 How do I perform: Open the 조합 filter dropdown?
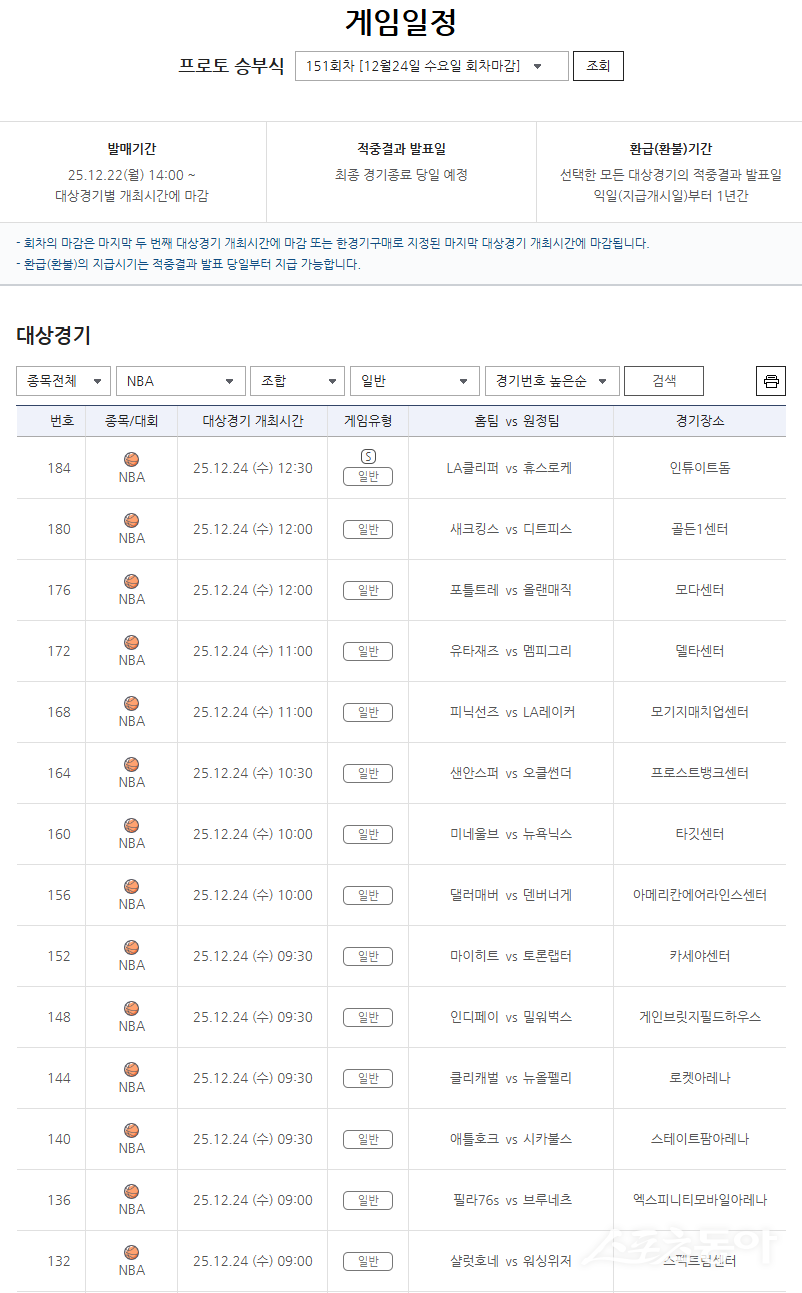click(x=297, y=381)
